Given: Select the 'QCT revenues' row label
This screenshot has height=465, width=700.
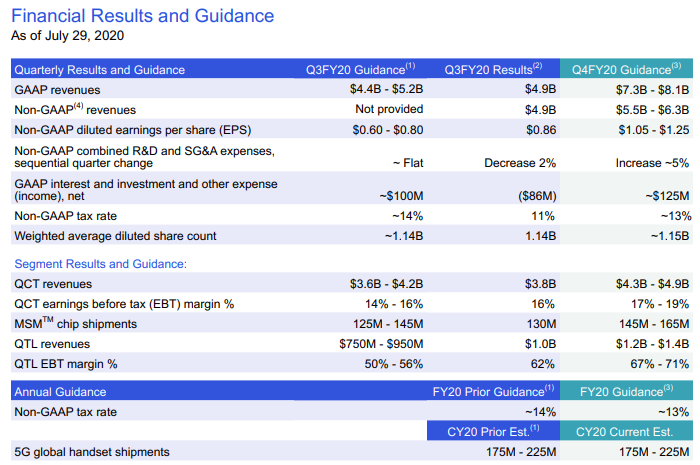Looking at the screenshot, I should 52,283.
